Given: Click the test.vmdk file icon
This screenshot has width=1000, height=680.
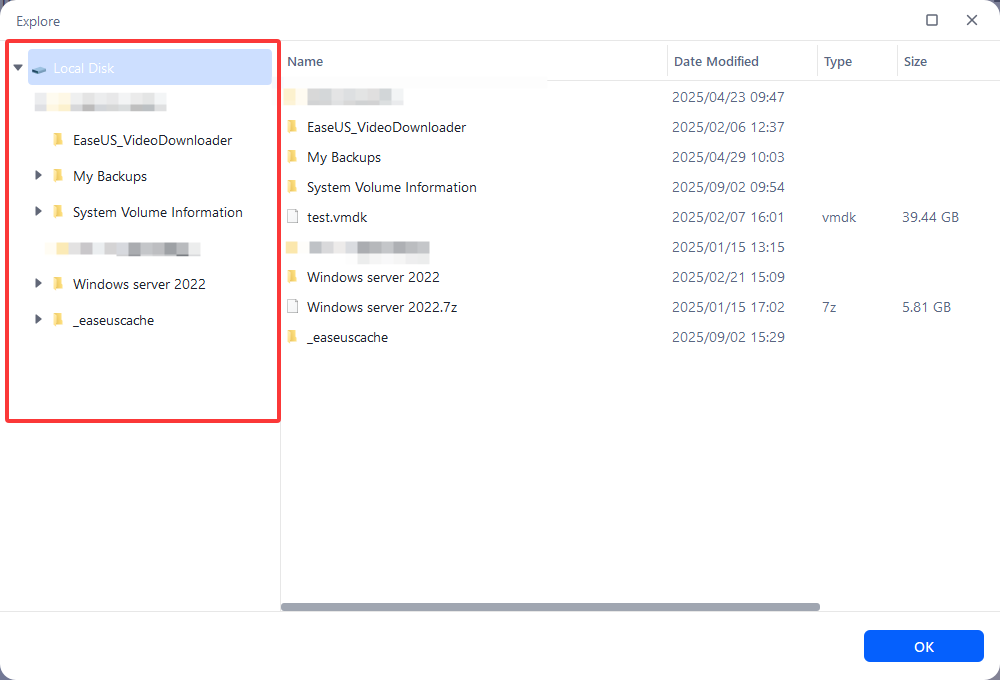Looking at the screenshot, I should click(x=292, y=217).
